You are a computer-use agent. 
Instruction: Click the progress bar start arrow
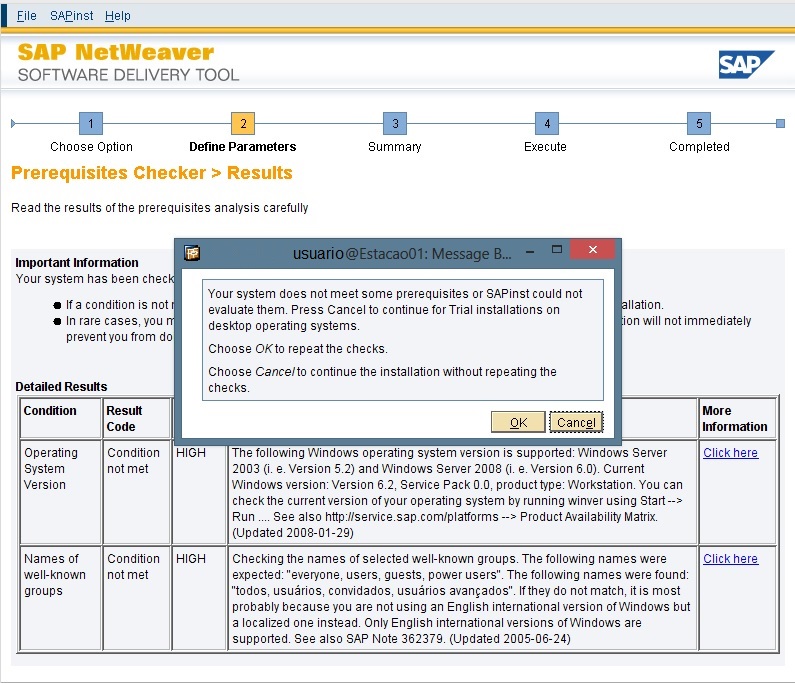[x=13, y=124]
